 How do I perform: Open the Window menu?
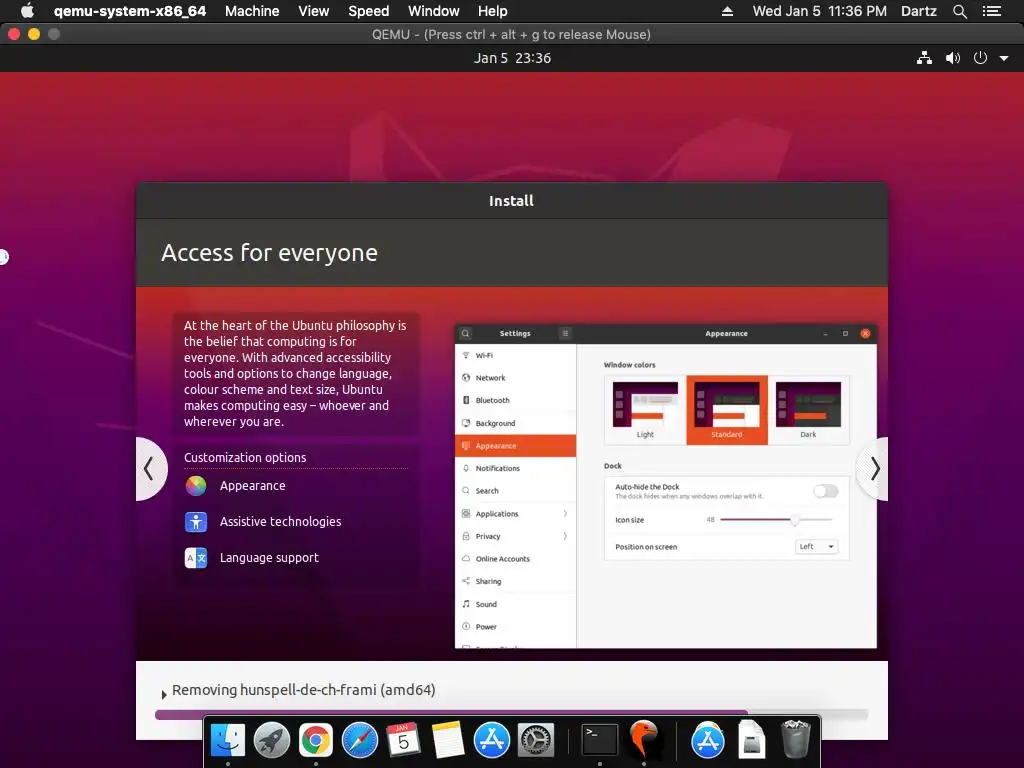[434, 11]
